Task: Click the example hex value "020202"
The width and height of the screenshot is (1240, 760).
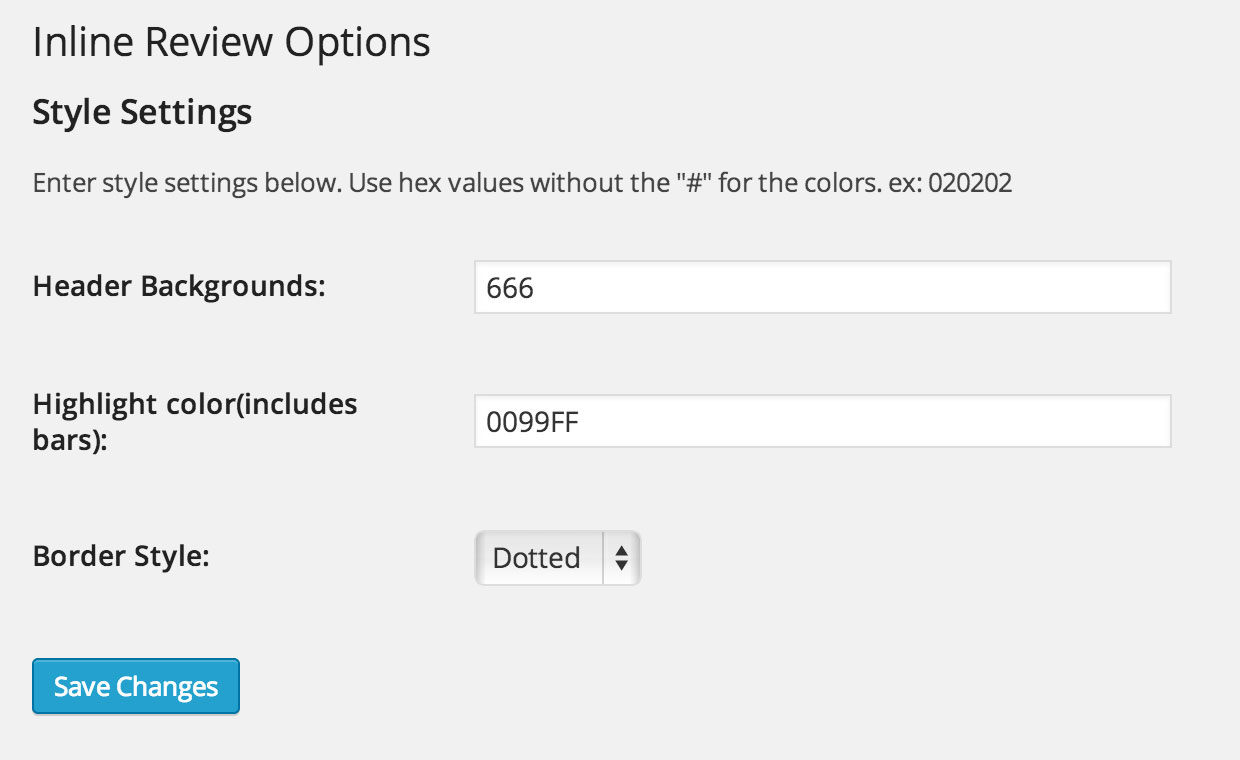Action: [970, 184]
